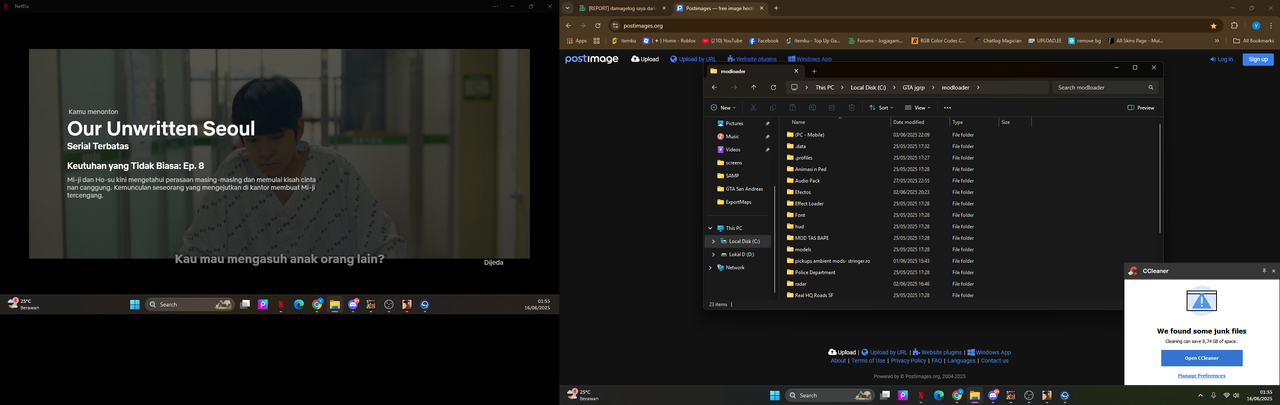Viewport: 1280px width, 405px height.
Task: Open Pictures in the navigation pane
Action: 734,123
